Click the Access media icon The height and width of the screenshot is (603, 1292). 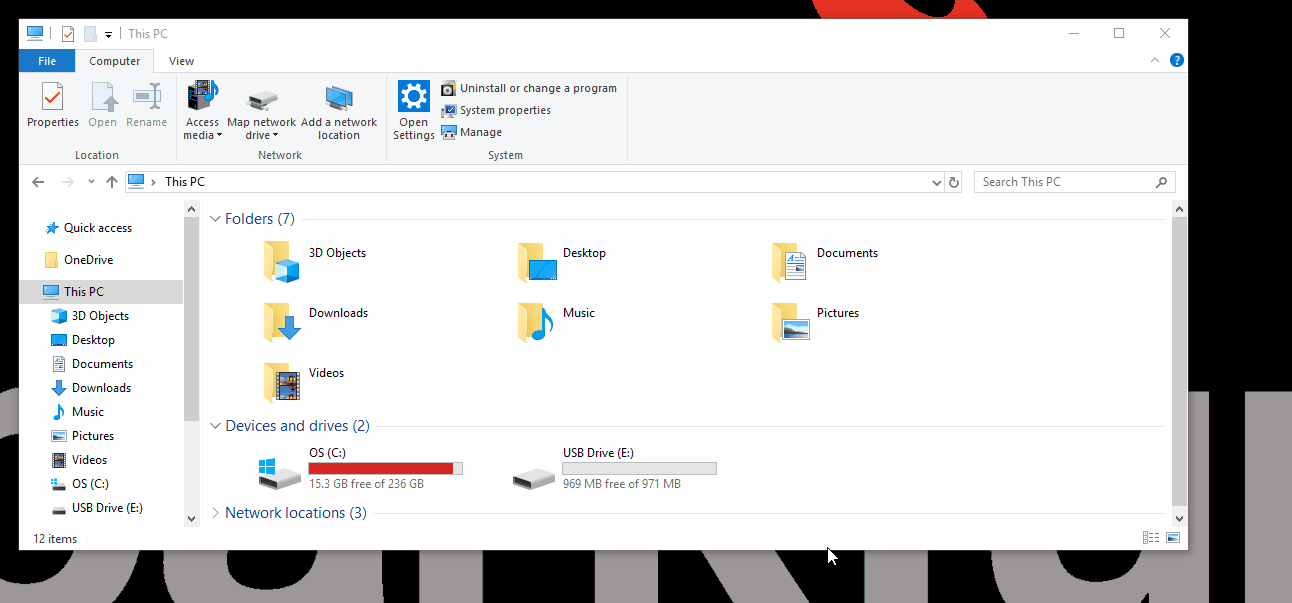click(x=202, y=98)
